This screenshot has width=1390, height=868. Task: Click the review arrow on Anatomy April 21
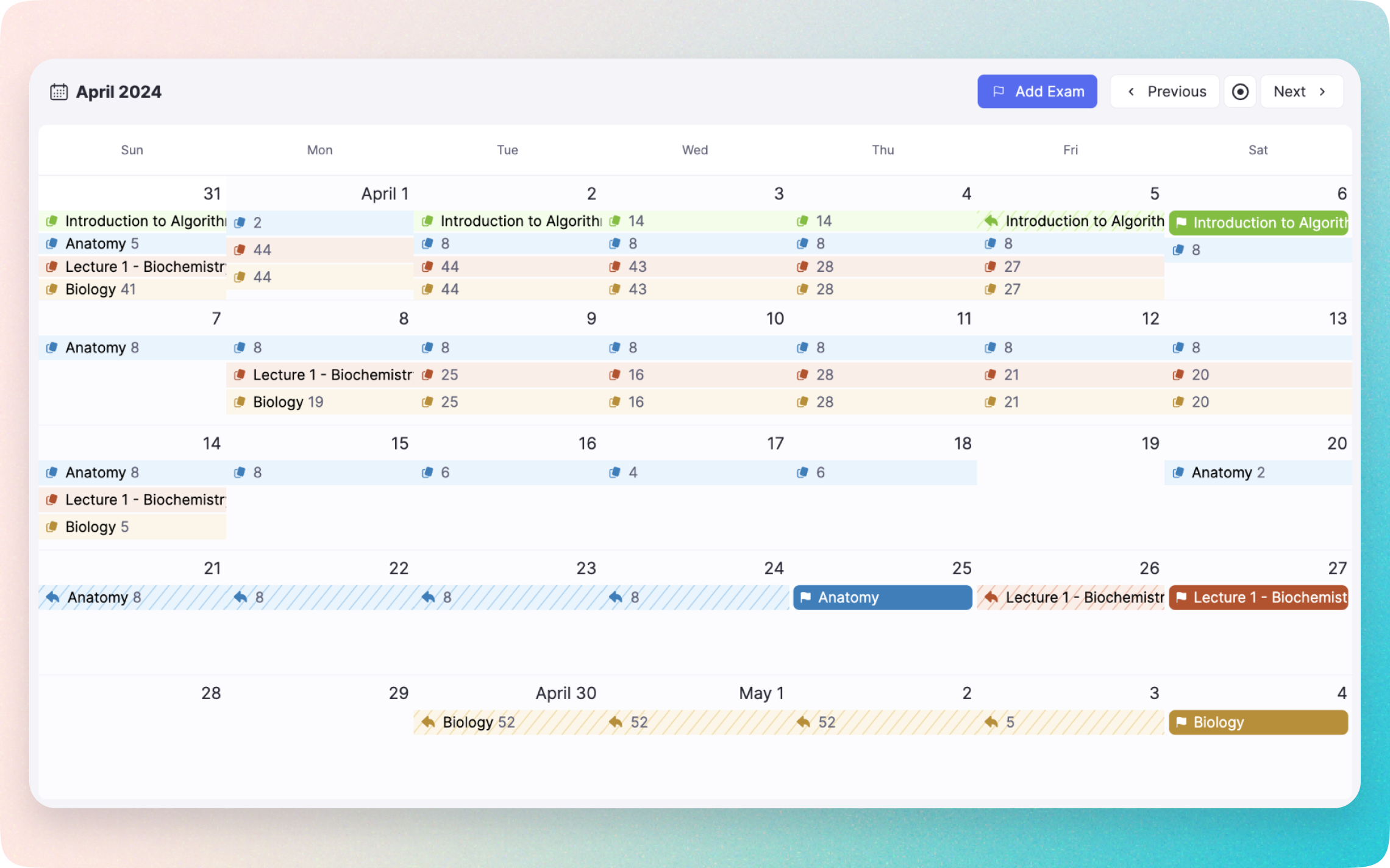point(51,597)
